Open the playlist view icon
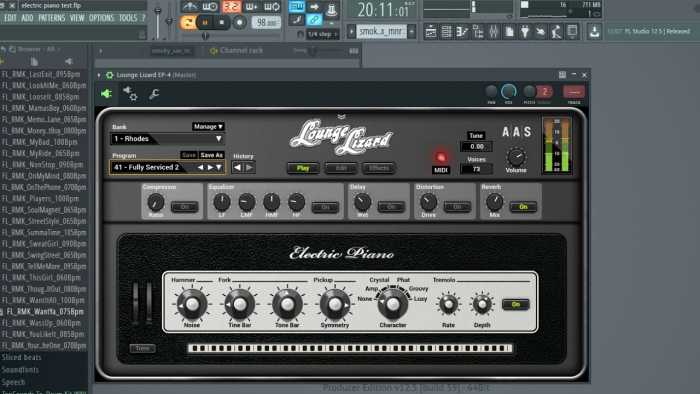Viewport: 700px width, 394px height. [x=431, y=32]
